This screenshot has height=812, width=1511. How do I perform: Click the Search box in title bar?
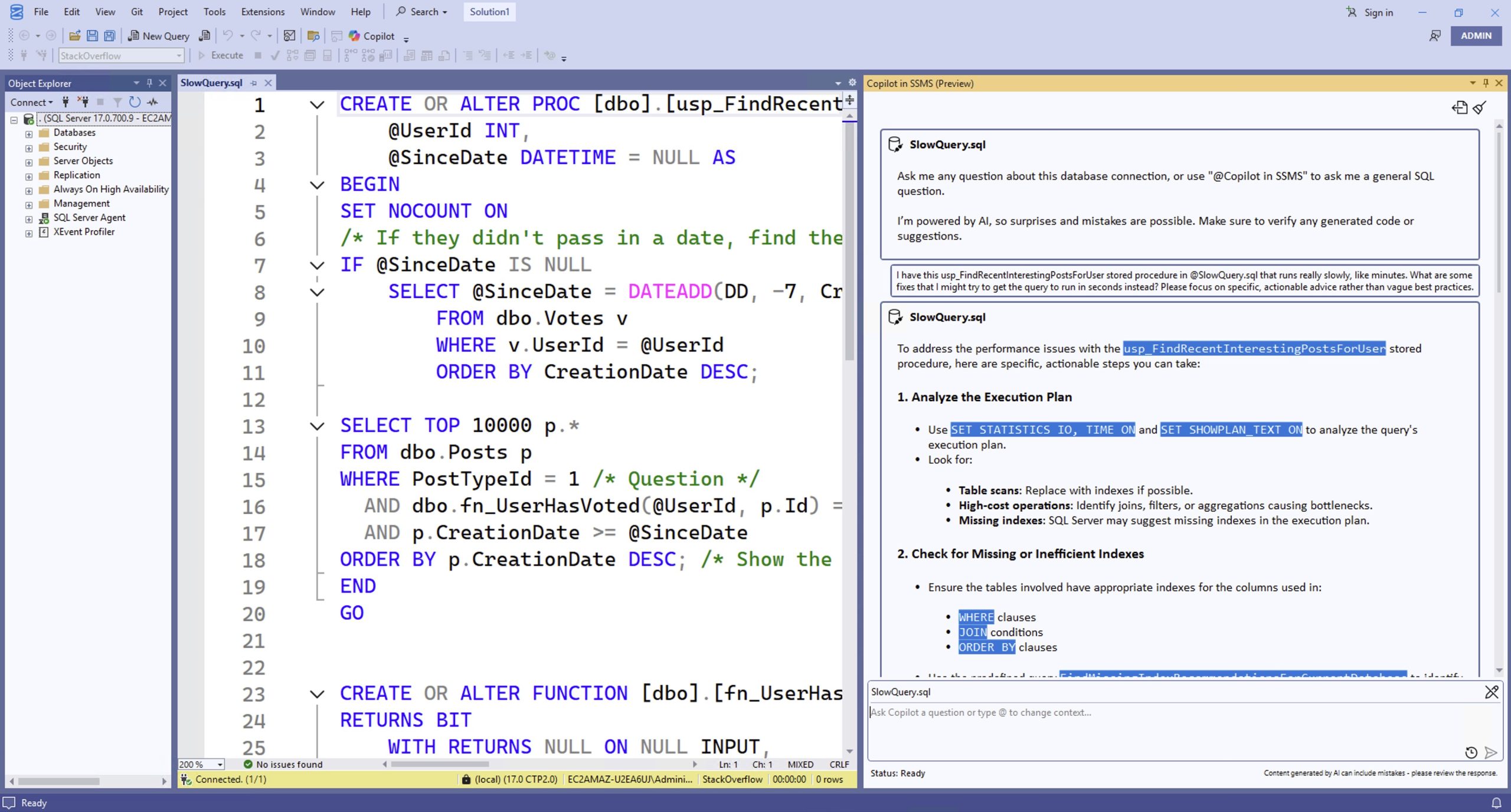[421, 12]
